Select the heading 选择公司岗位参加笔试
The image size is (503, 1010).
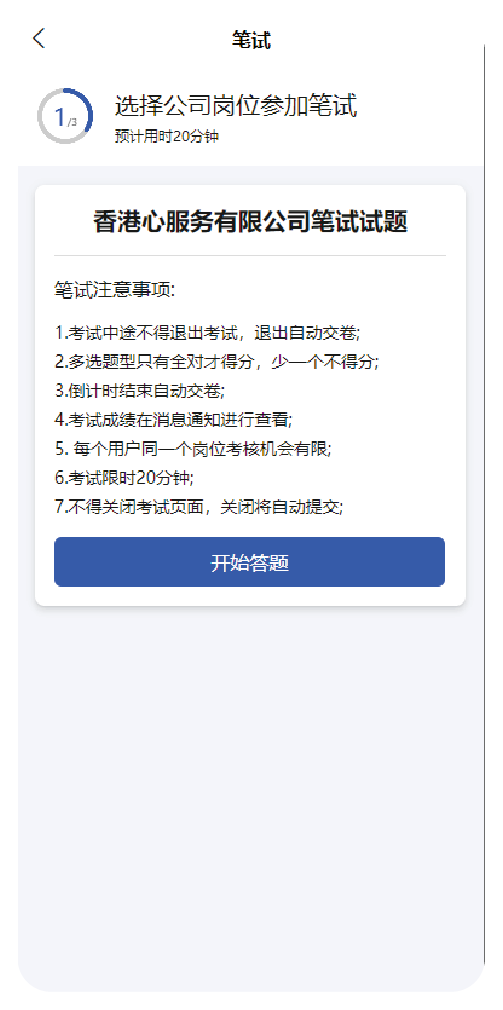click(236, 106)
